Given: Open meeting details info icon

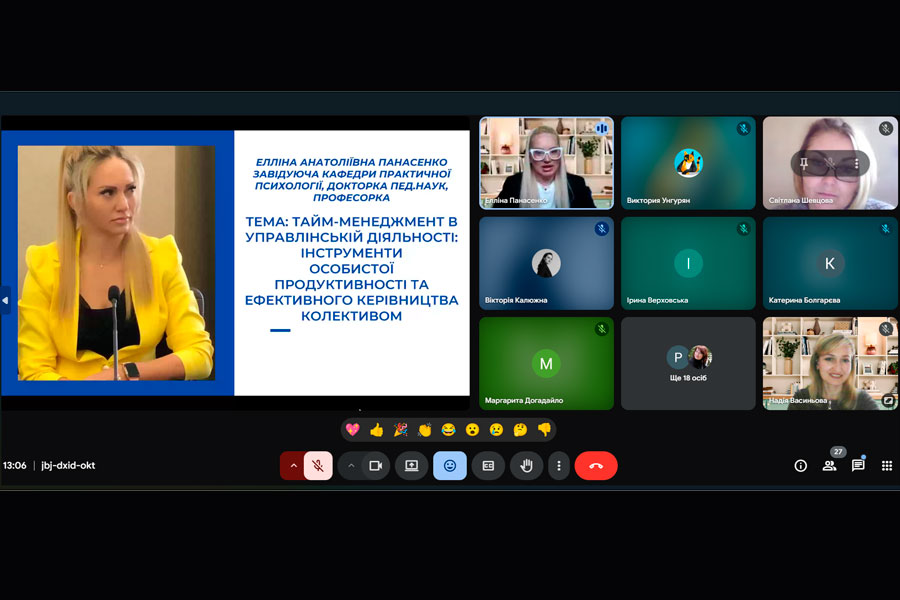Looking at the screenshot, I should point(801,466).
